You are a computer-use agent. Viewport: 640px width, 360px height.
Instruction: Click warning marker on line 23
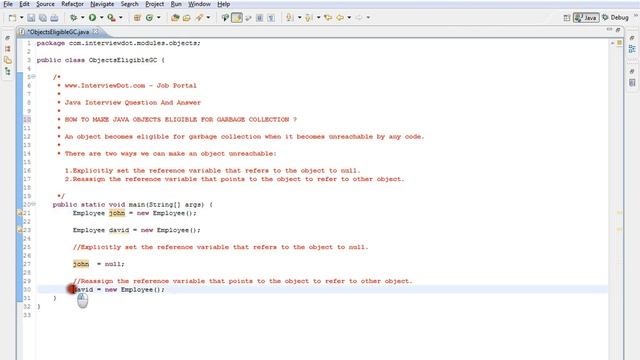(19, 230)
